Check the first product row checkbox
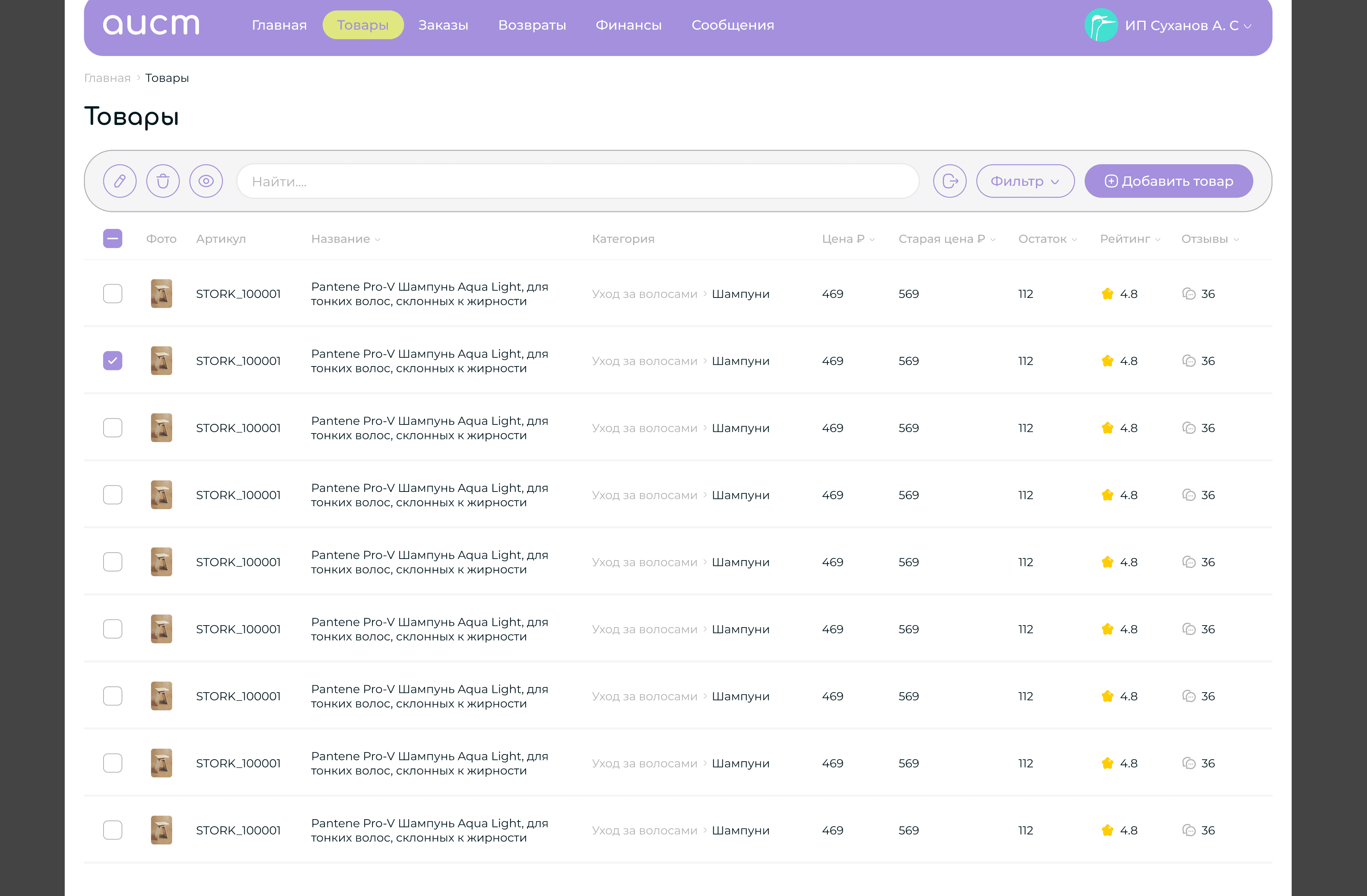The height and width of the screenshot is (896, 1367). [x=113, y=294]
